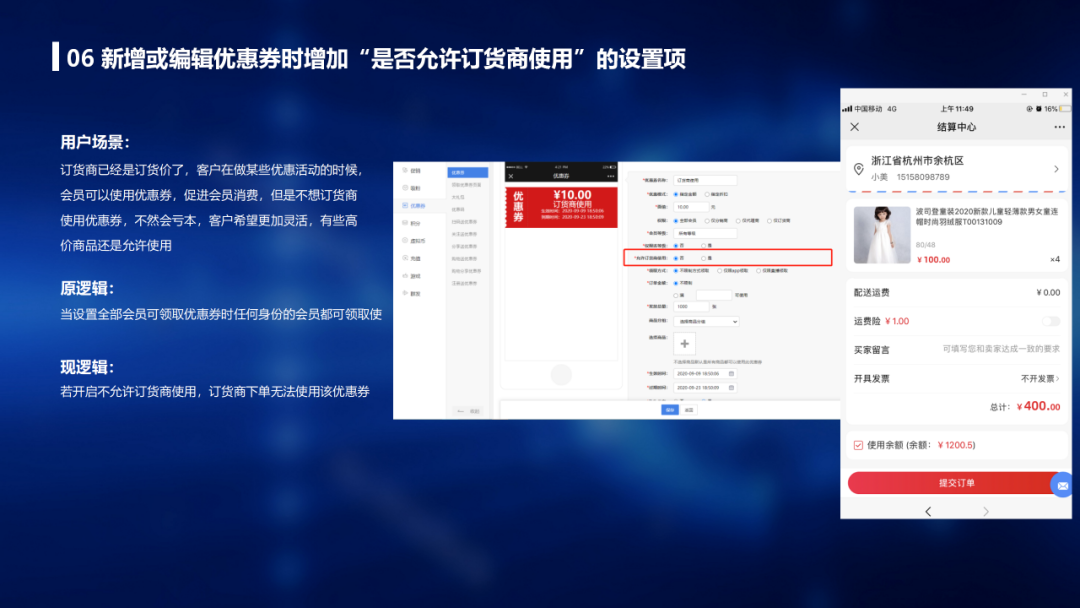This screenshot has width=1080, height=608.
Task: Toggle the 运费险 shipping insurance switch
Action: tap(1050, 321)
